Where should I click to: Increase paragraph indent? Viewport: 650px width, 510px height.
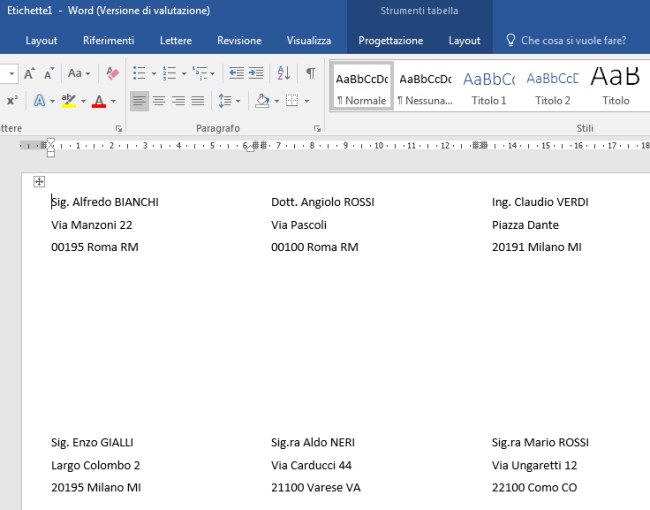[256, 74]
